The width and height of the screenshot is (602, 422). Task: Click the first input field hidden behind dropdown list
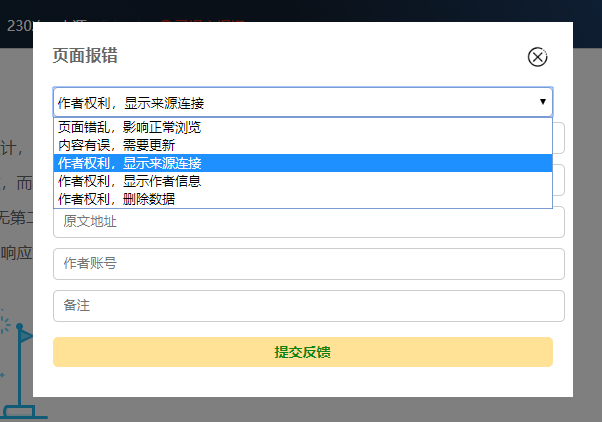(x=559, y=138)
